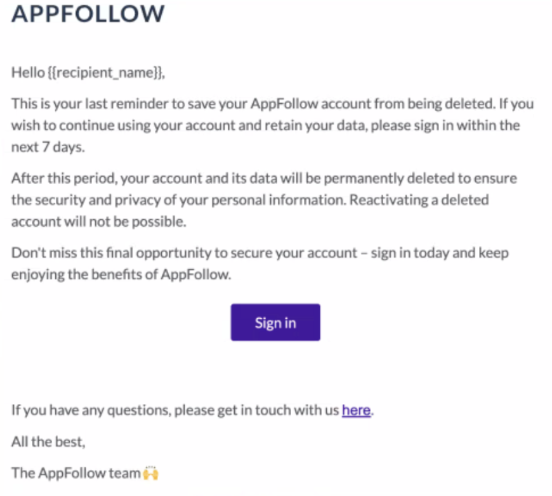Click the {{recipient_name}} placeholder text
552x496 pixels.
(x=105, y=73)
